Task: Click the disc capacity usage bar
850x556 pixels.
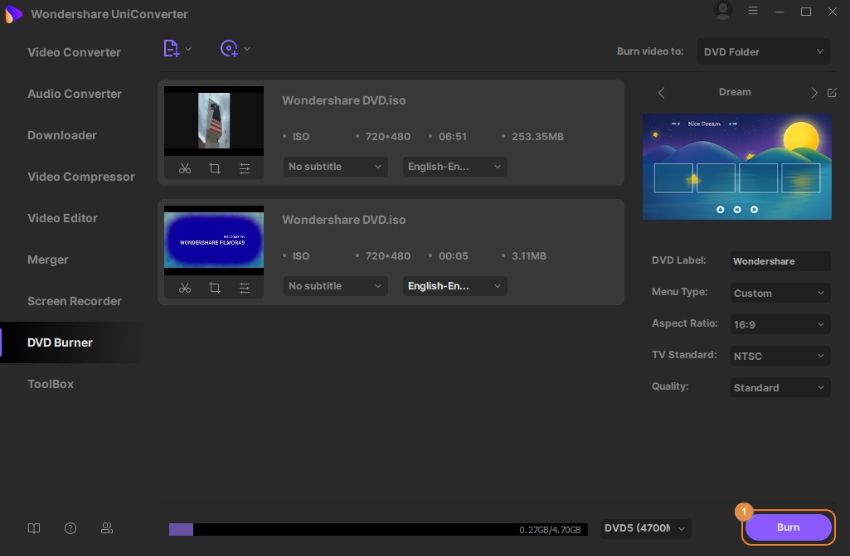Action: (378, 529)
